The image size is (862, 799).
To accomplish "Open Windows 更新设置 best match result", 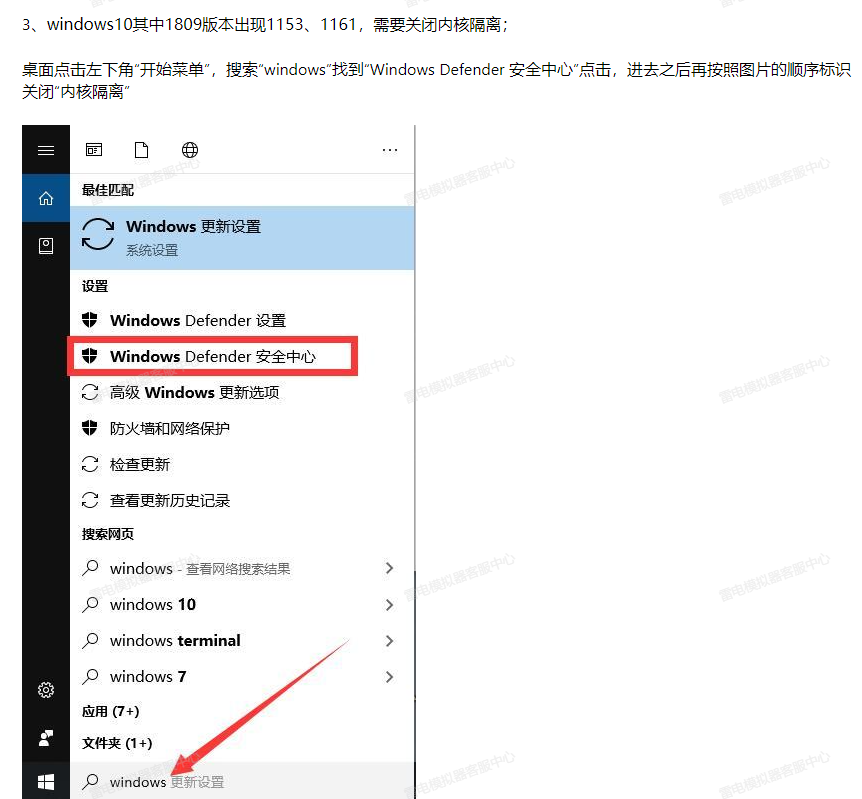I will [x=242, y=238].
